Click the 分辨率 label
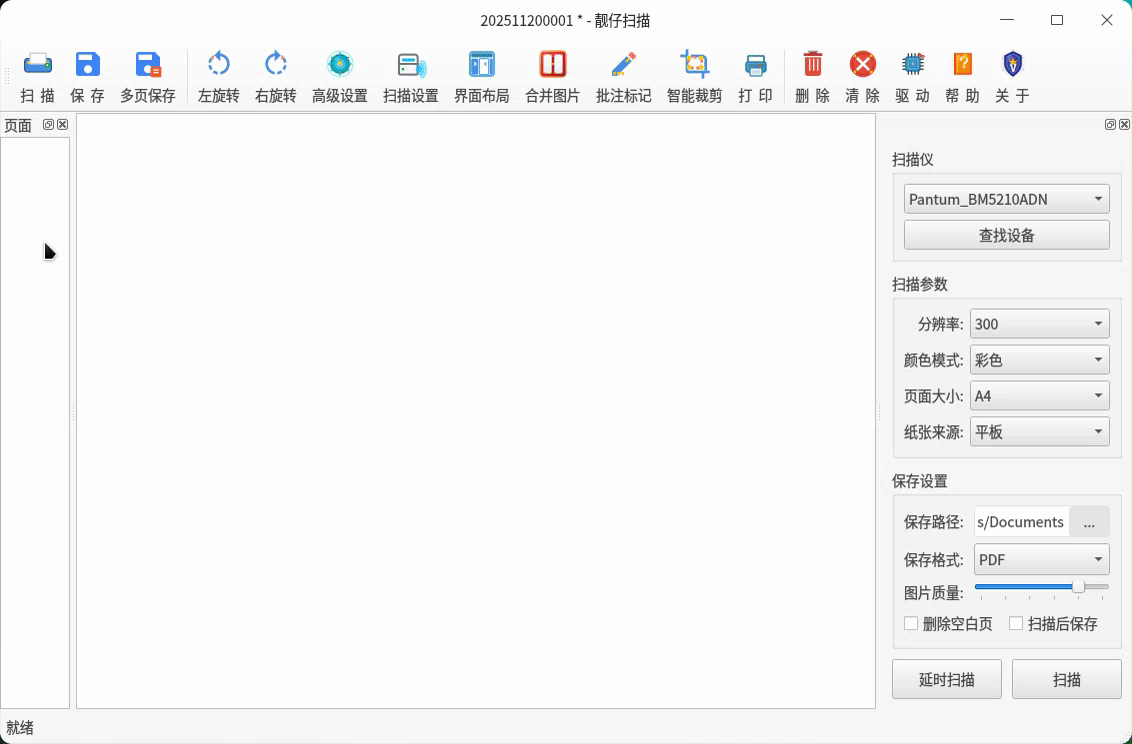The width and height of the screenshot is (1132, 744). (x=940, y=324)
